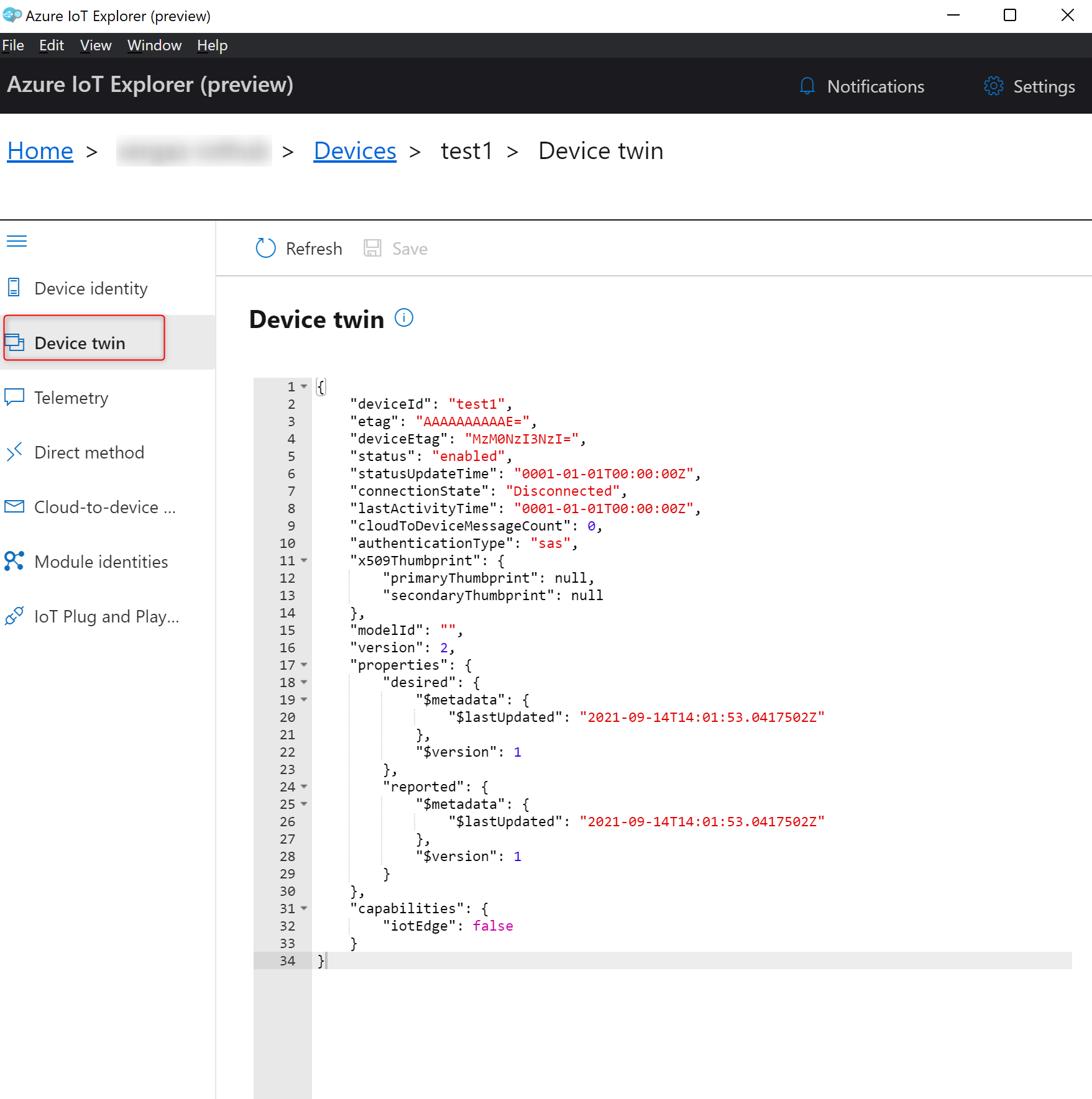Click the secondaryThumbprint null value

[x=587, y=595]
